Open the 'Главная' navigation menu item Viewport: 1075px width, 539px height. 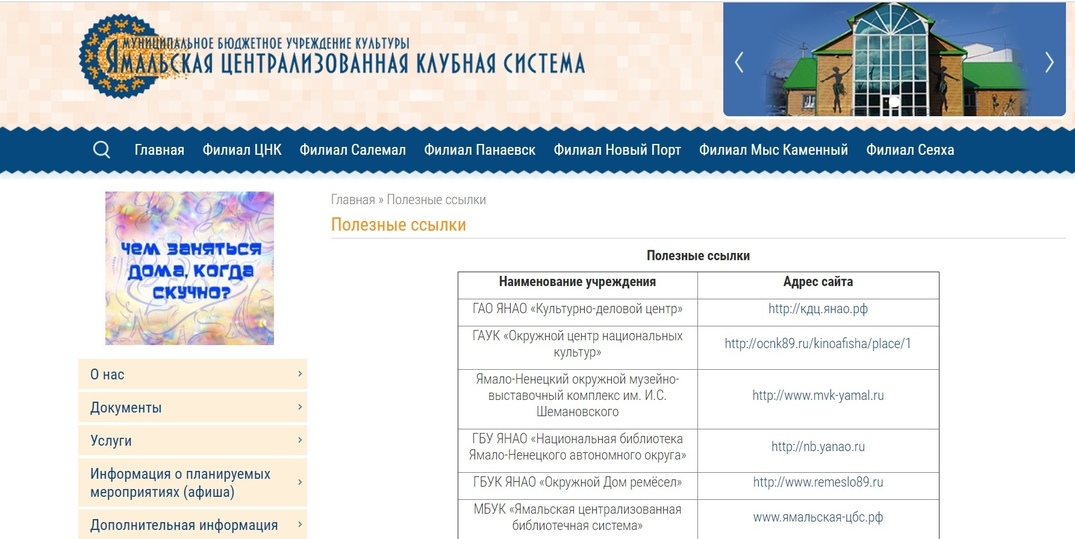159,150
